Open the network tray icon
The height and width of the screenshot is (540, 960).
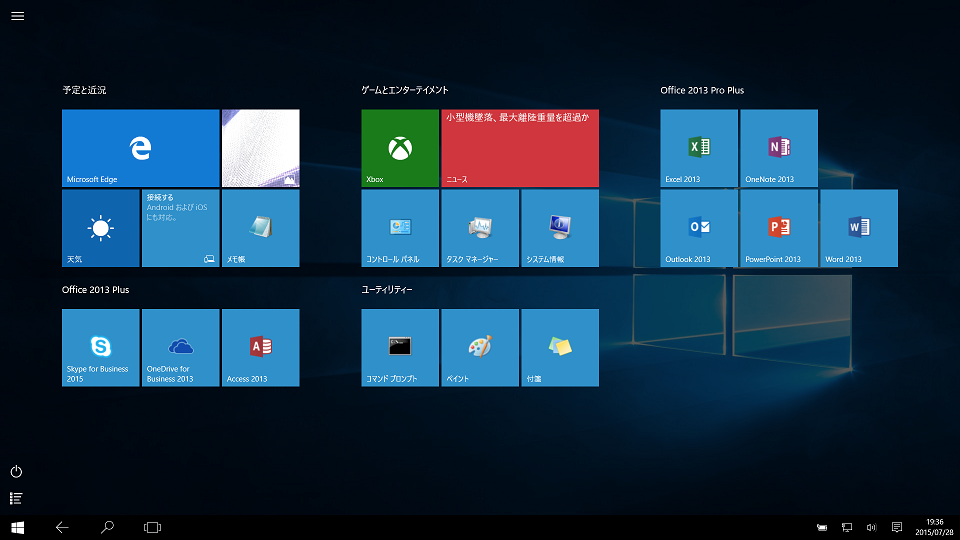click(x=847, y=527)
